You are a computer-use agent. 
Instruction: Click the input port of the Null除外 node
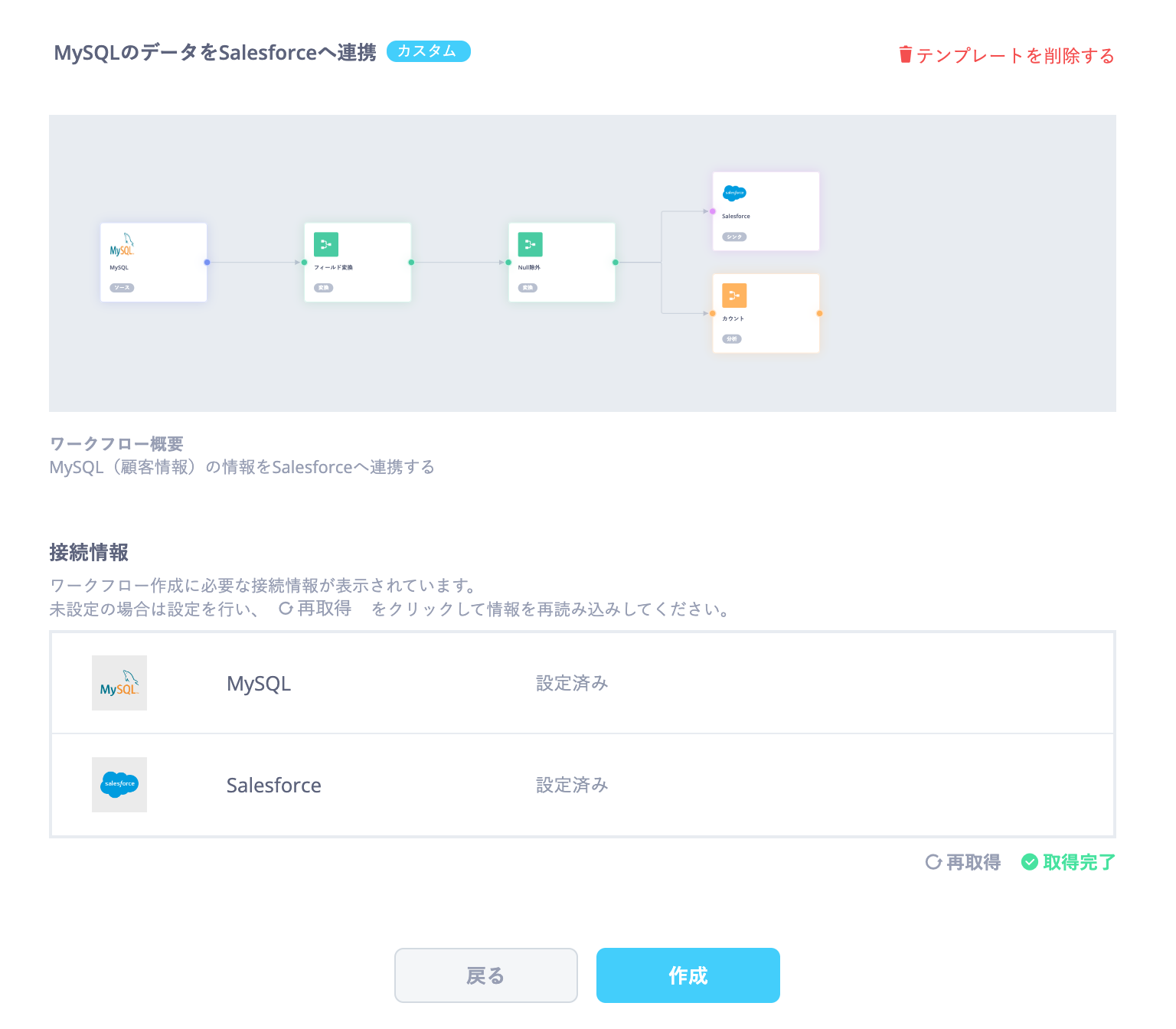point(508,263)
